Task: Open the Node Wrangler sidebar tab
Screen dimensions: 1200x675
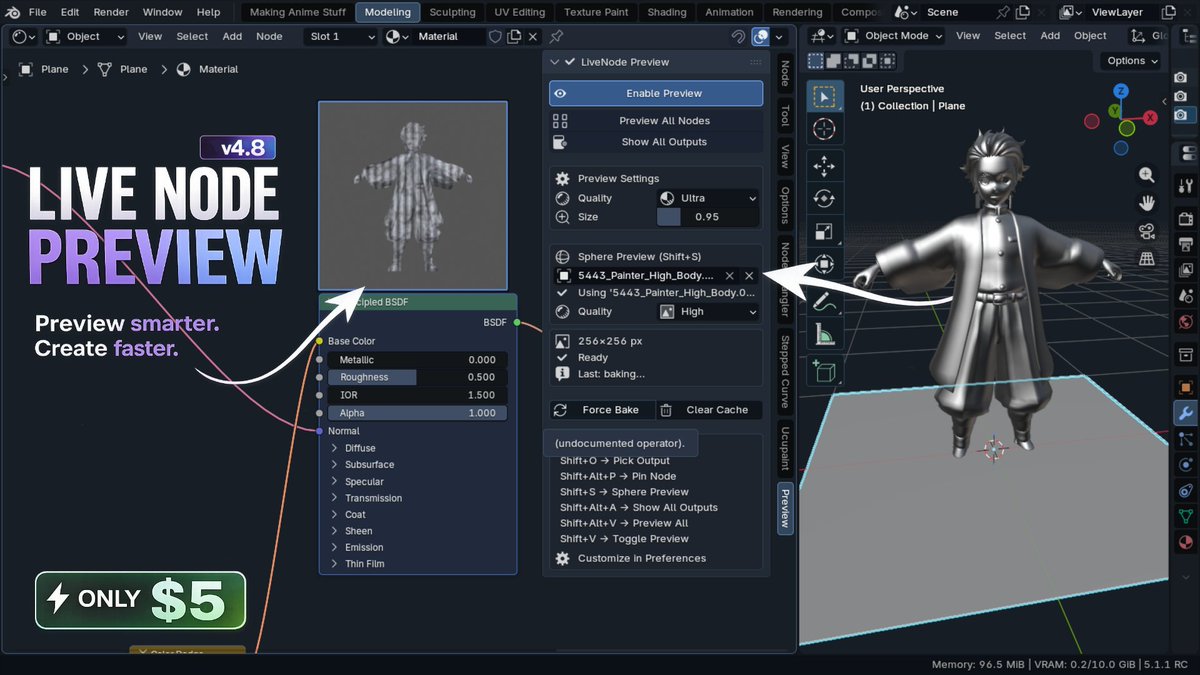Action: coord(785,278)
